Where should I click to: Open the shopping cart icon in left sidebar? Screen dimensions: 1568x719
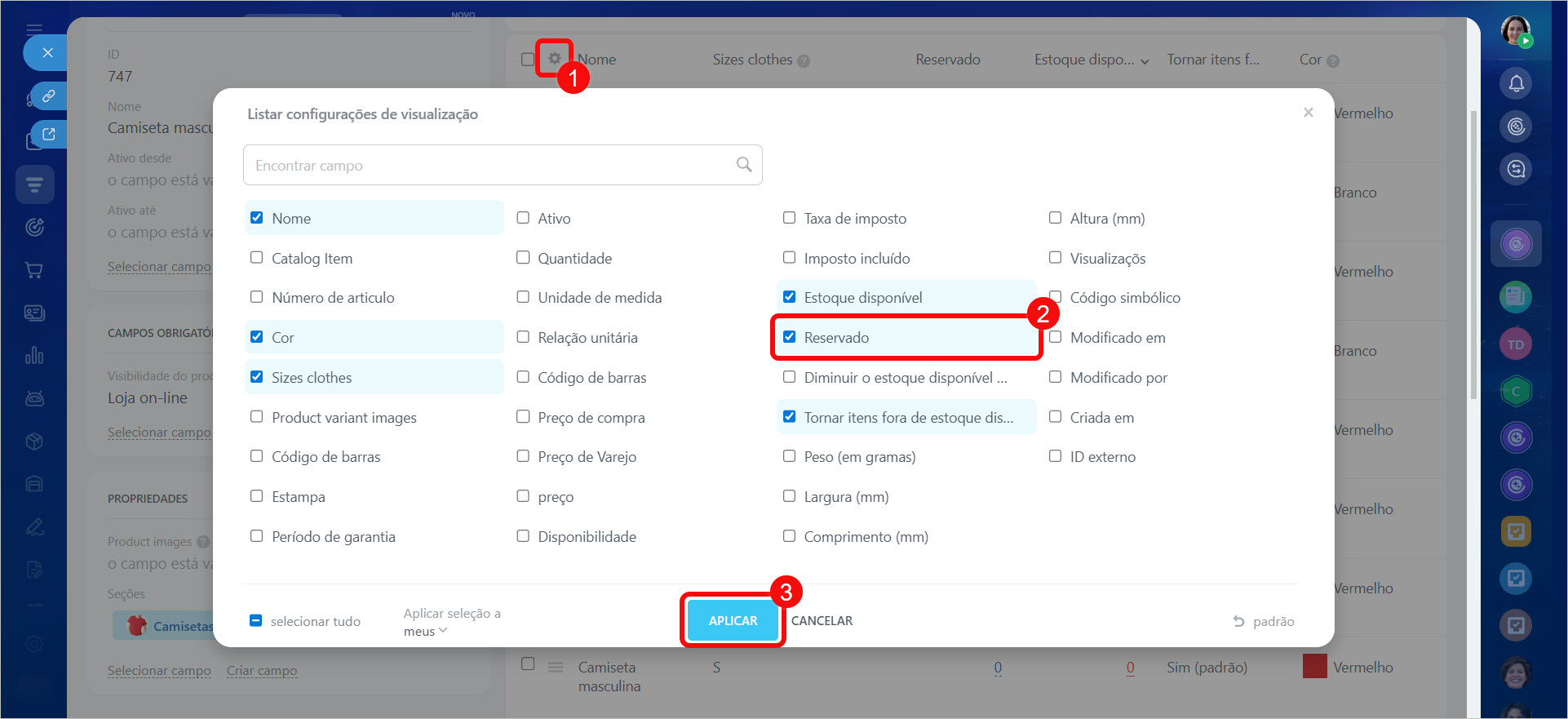(34, 270)
